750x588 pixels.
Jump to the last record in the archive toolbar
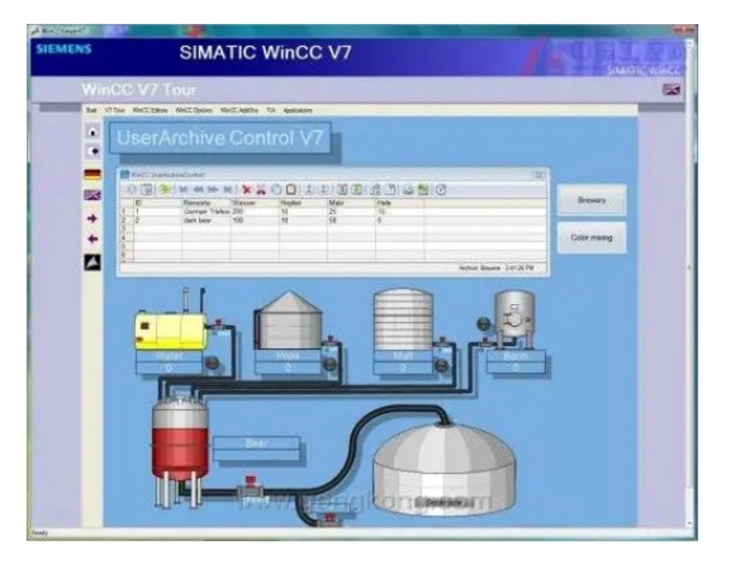pos(228,190)
